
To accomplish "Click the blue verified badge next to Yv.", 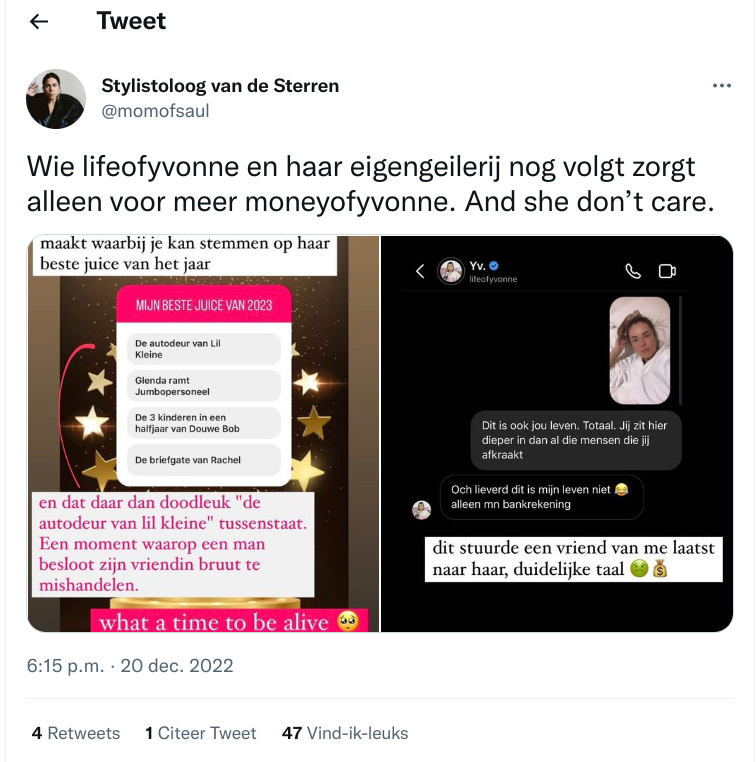I will (x=494, y=265).
